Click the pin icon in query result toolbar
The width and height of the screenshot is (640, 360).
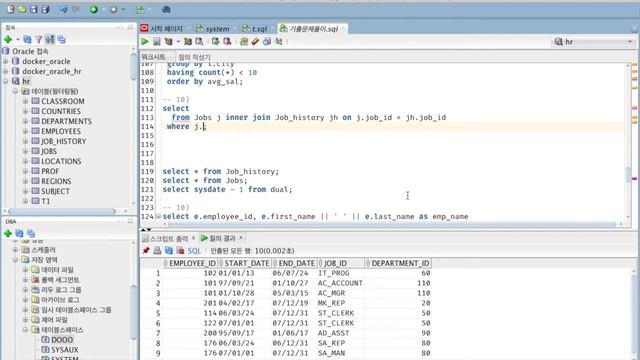(146, 250)
